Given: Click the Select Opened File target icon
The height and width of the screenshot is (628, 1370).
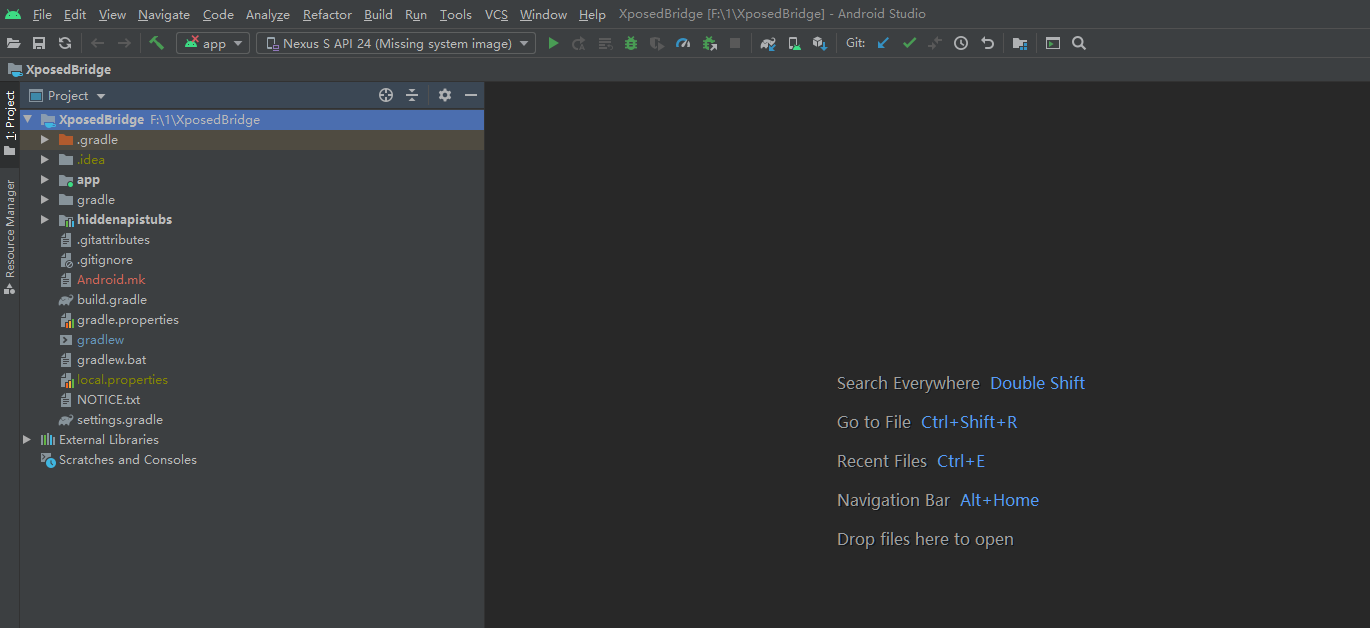Looking at the screenshot, I should click(386, 95).
